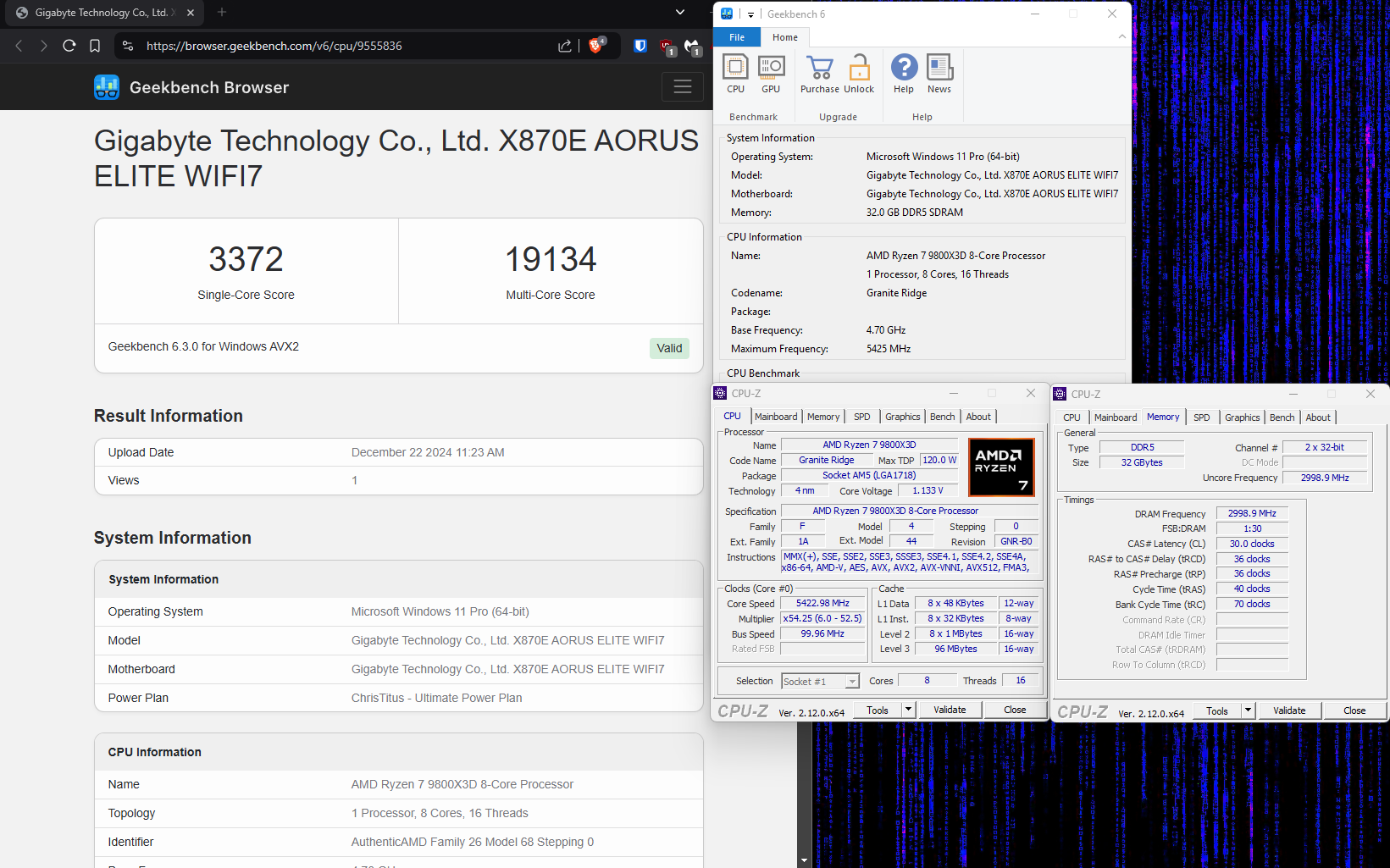1390x868 pixels.
Task: Click the AMD Ryzen 7 logo image
Action: [1001, 467]
